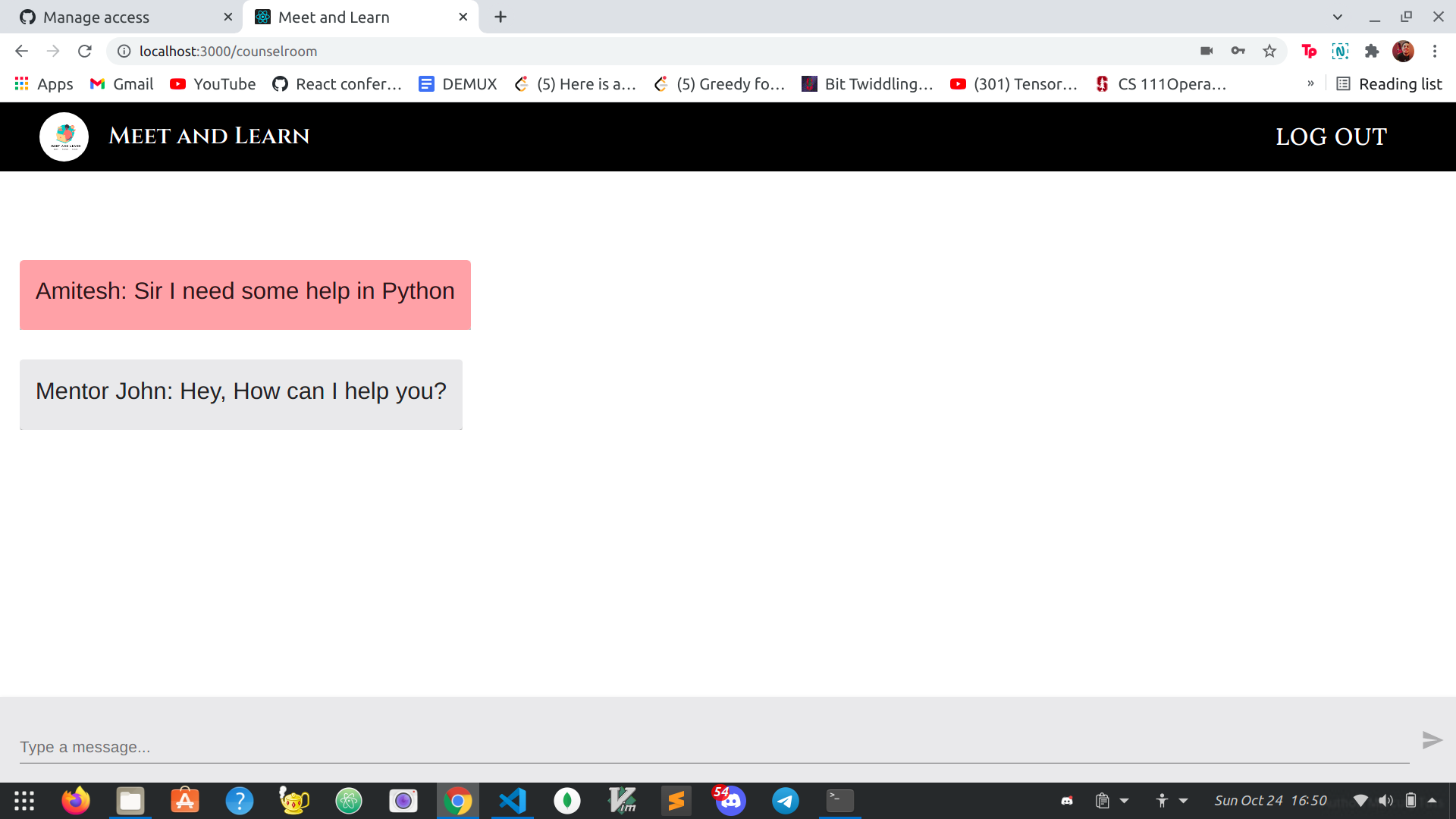The width and height of the screenshot is (1456, 819).
Task: Open Chrome three-dot menu
Action: click(x=1434, y=51)
